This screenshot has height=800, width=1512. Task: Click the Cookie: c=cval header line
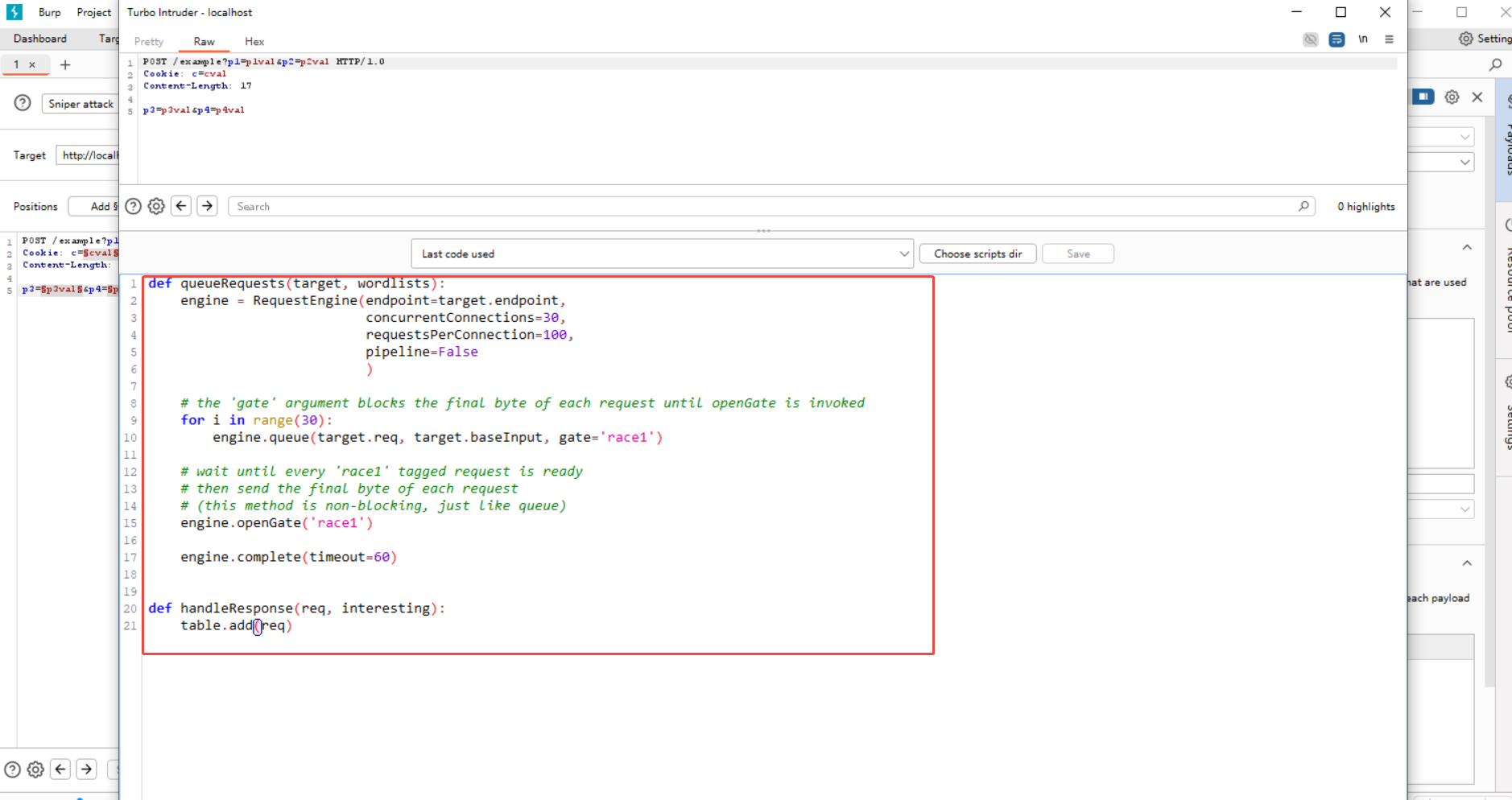tap(184, 74)
